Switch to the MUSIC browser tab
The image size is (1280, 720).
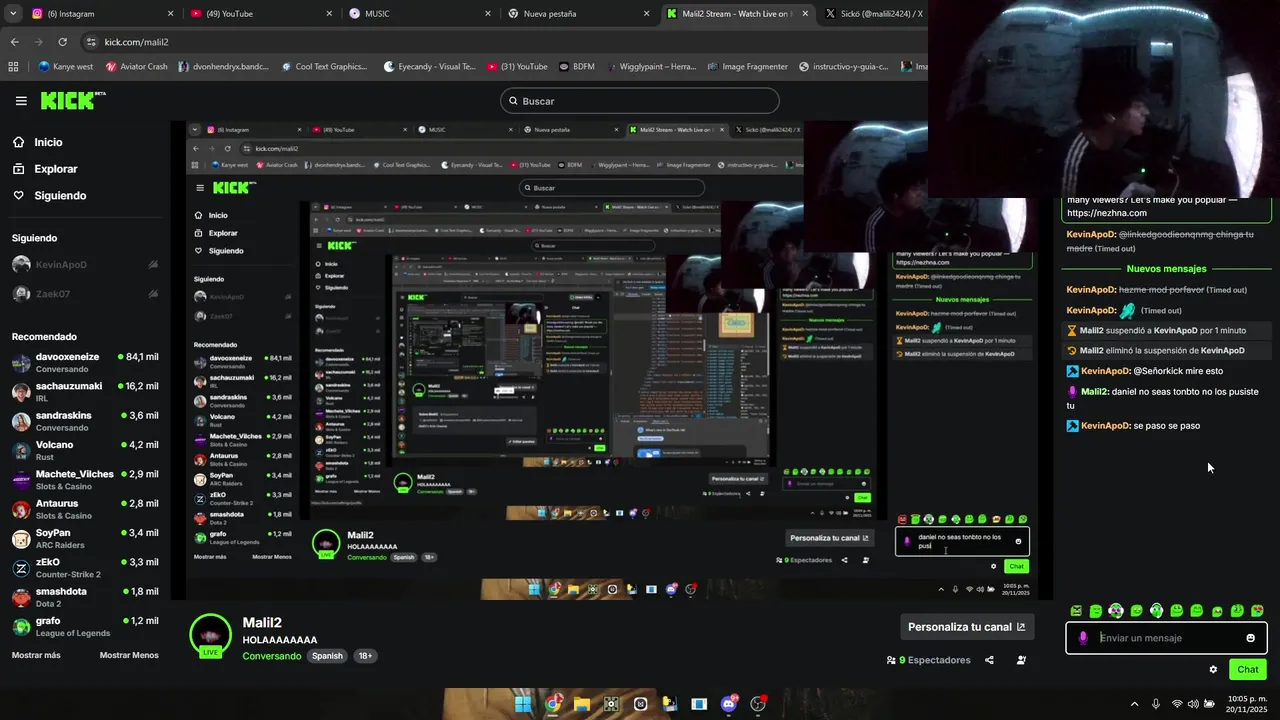(418, 14)
